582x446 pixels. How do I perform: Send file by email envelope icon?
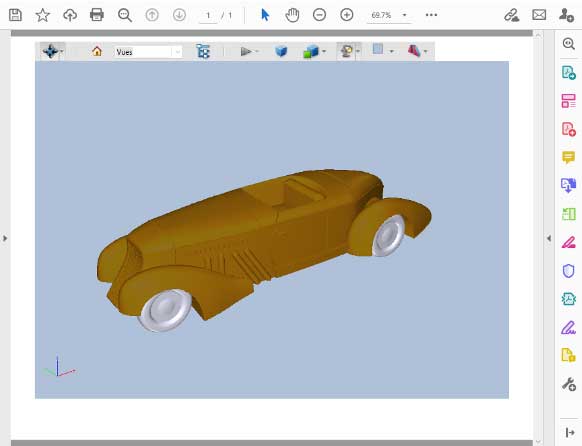(539, 15)
